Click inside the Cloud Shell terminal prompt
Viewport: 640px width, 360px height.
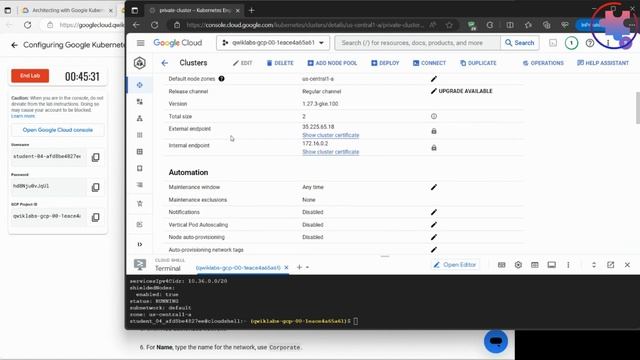356,321
